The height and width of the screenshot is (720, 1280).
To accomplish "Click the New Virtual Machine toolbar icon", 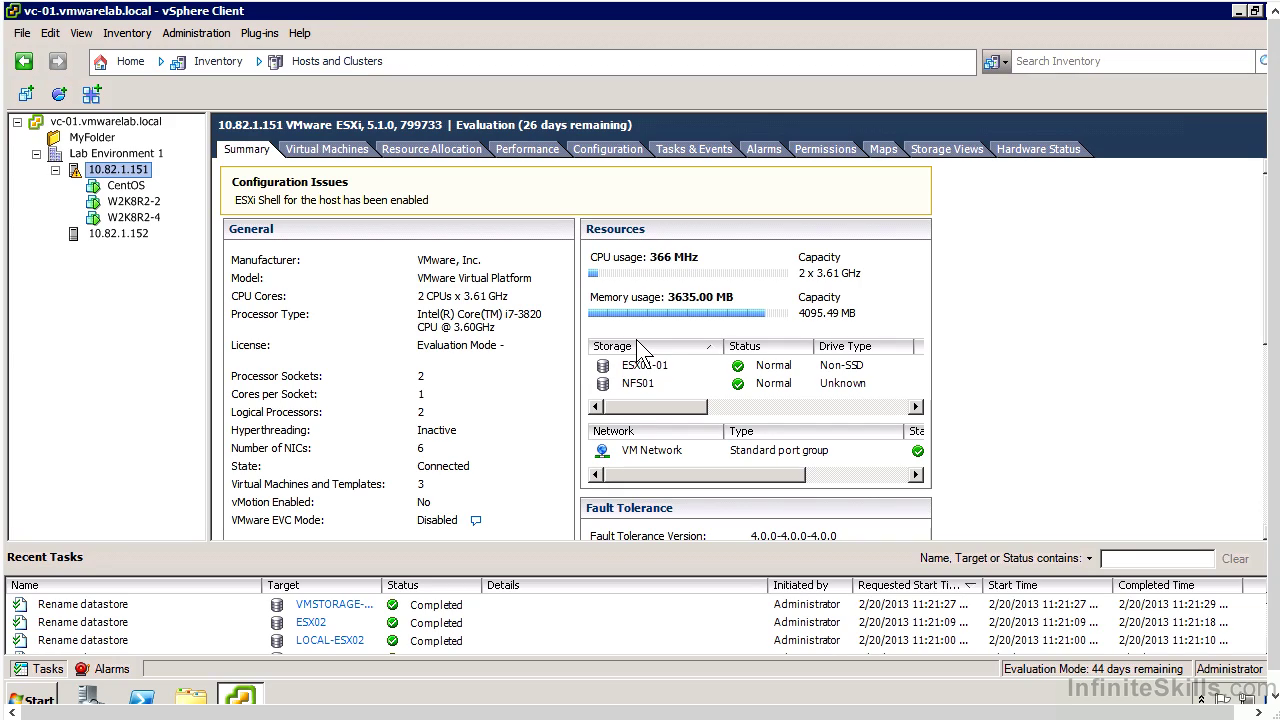I will 26,94.
